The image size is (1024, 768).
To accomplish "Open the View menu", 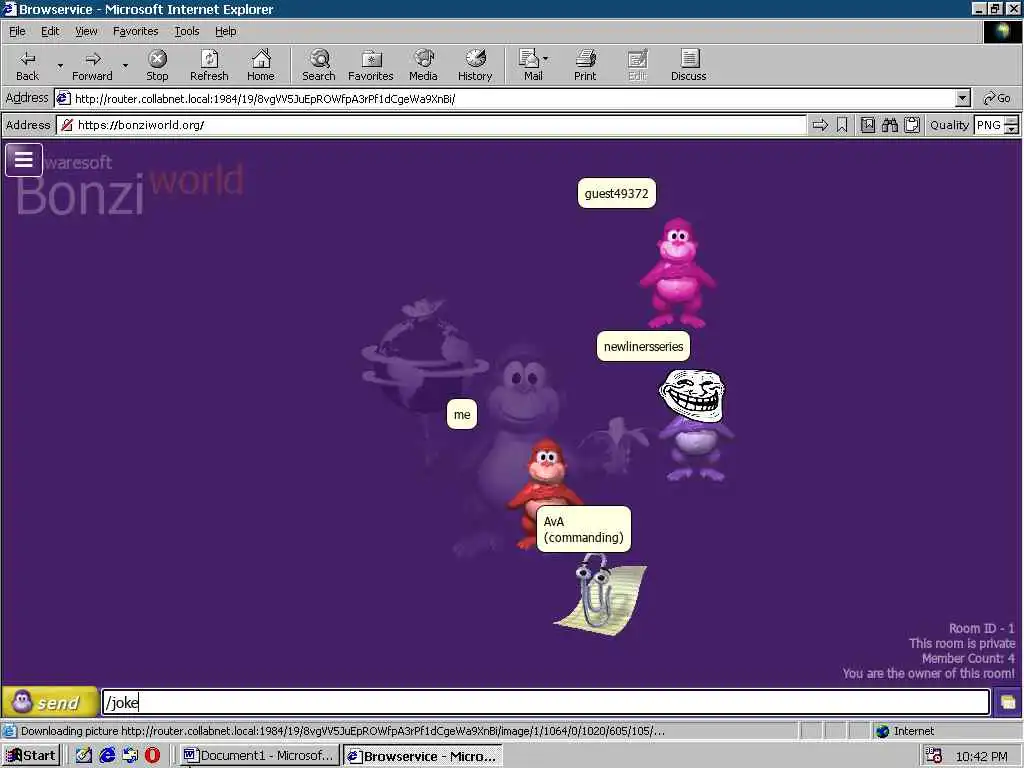I will [x=86, y=31].
